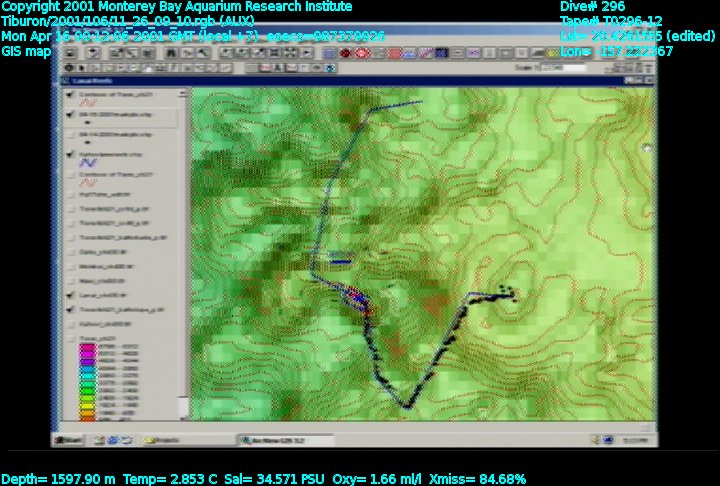
Task: Check the 04-14-2001 shapefile theme checkbox
Action: [x=71, y=135]
